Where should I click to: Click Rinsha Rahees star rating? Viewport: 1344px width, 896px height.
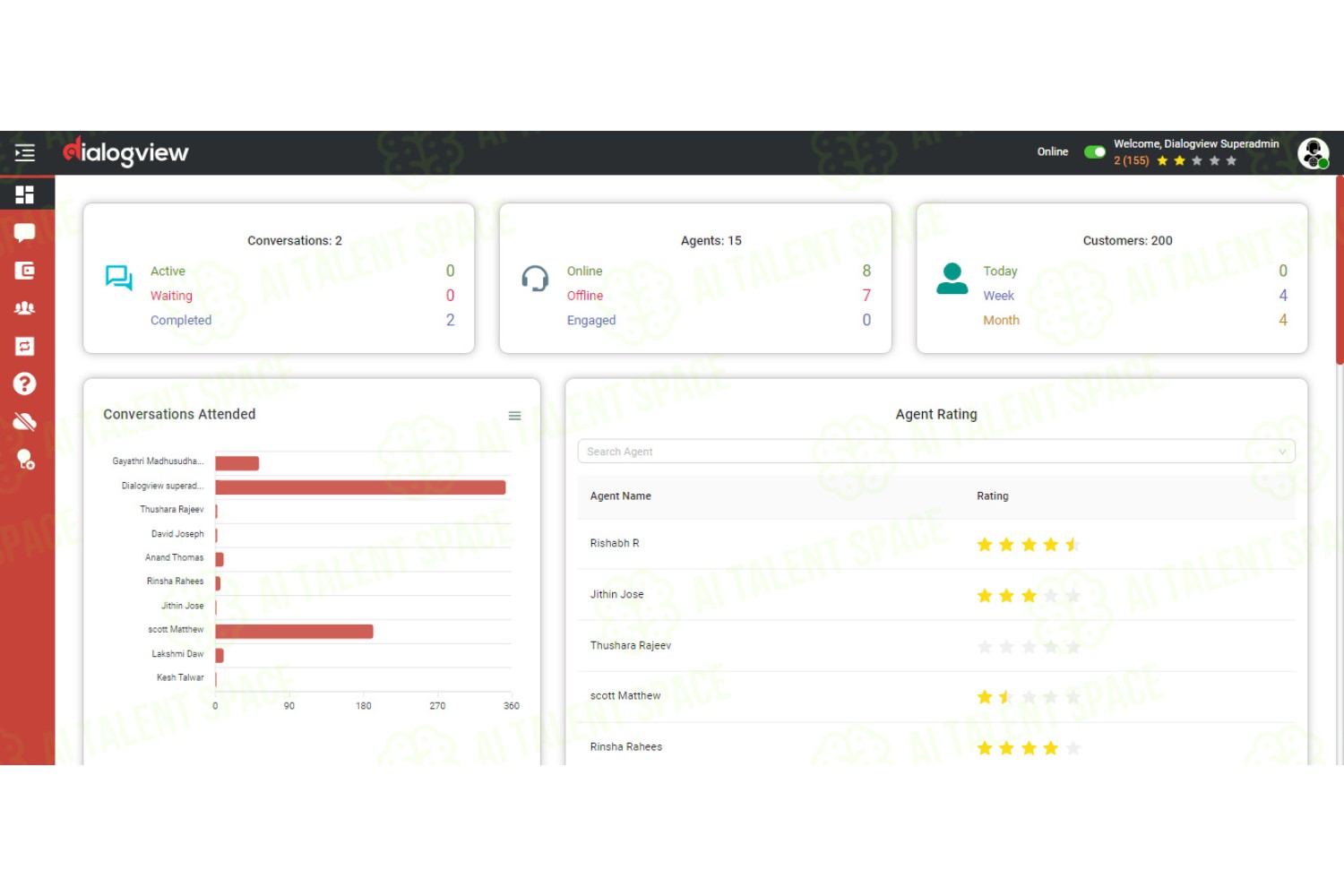1029,748
